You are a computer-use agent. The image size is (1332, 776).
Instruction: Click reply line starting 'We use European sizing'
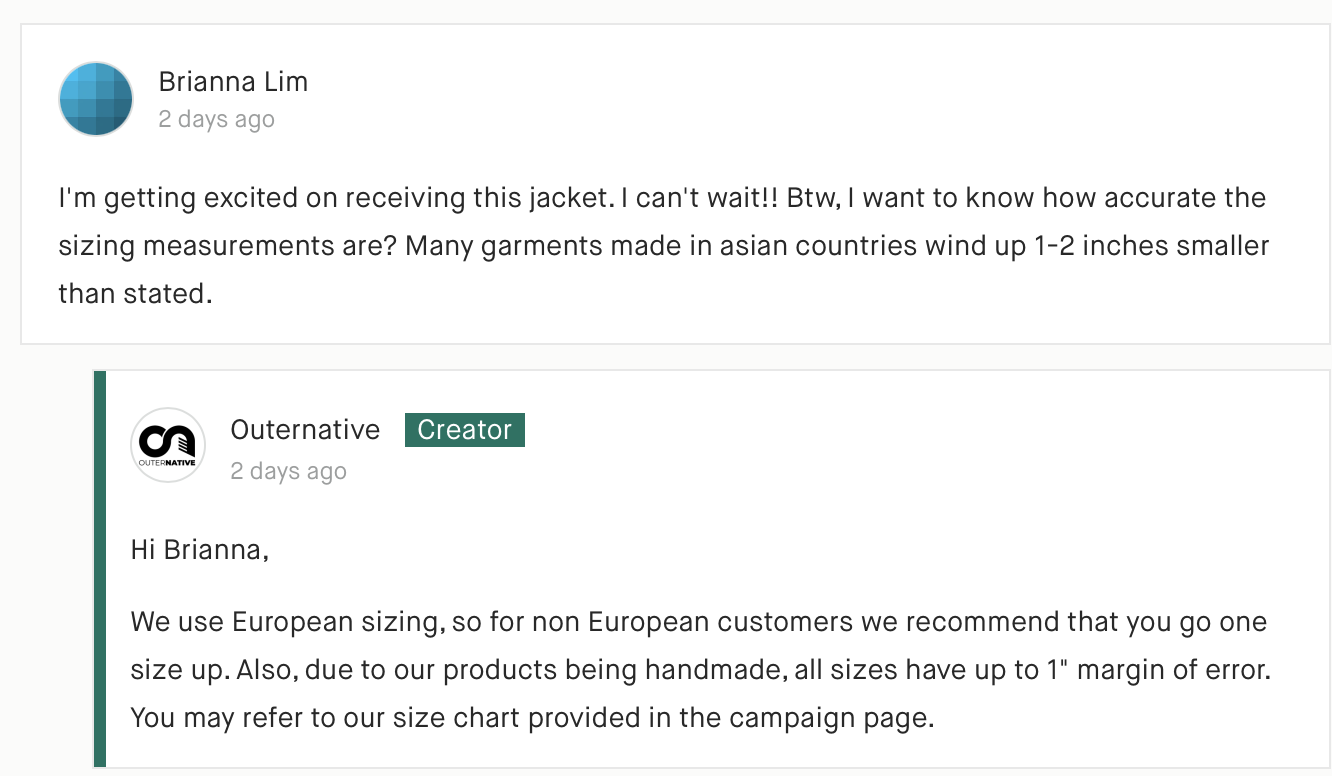[x=699, y=622]
